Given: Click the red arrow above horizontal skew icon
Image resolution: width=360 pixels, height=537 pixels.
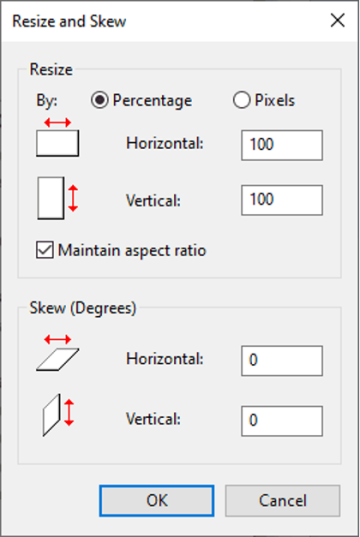Looking at the screenshot, I should pos(58,340).
